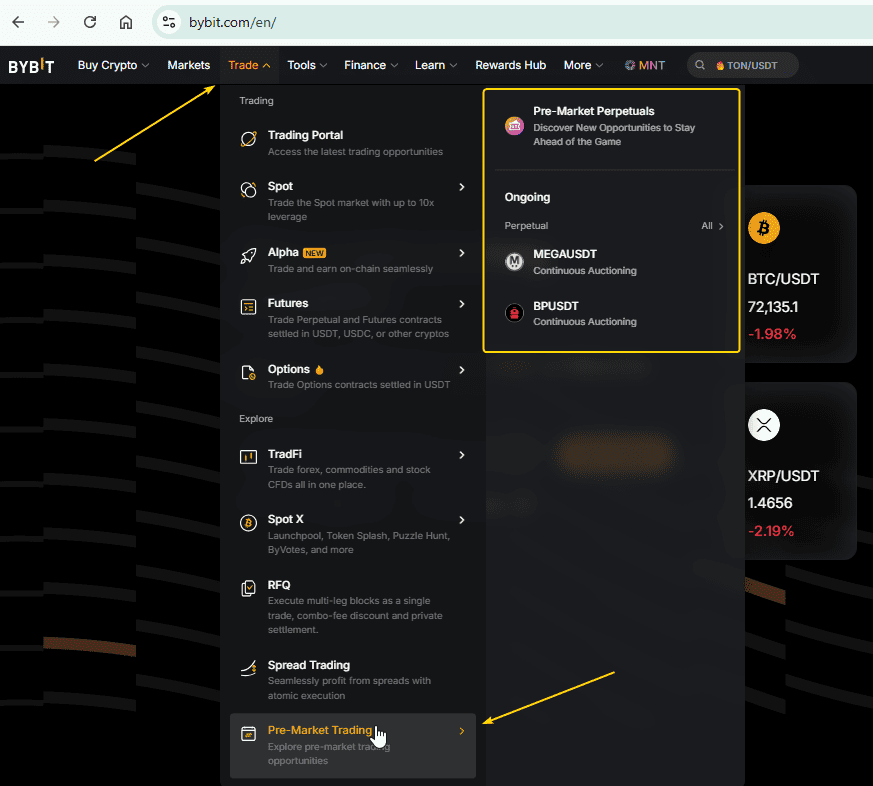
Task: Click the BPUSDT coin icon
Action: click(514, 313)
